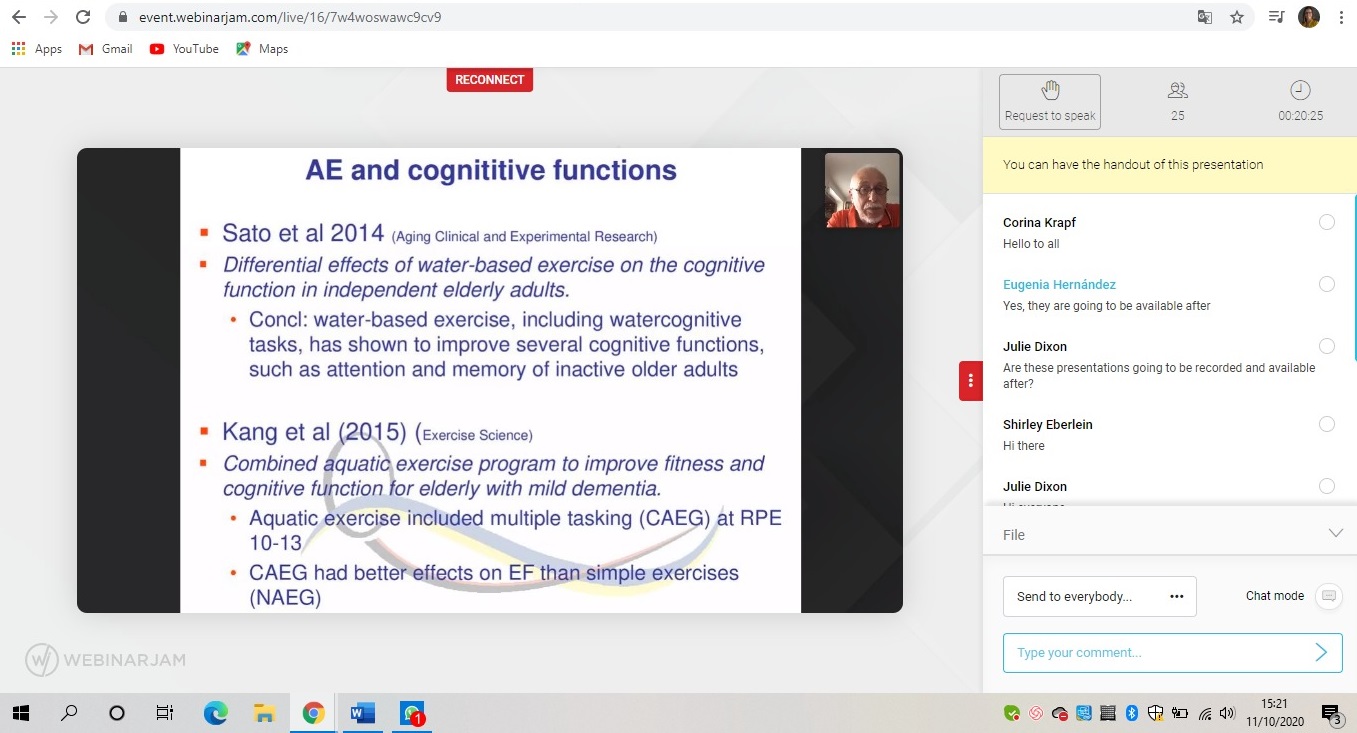Viewport: 1357px width, 733px height.
Task: Open the Chrome three-dot menu
Action: pos(1341,17)
